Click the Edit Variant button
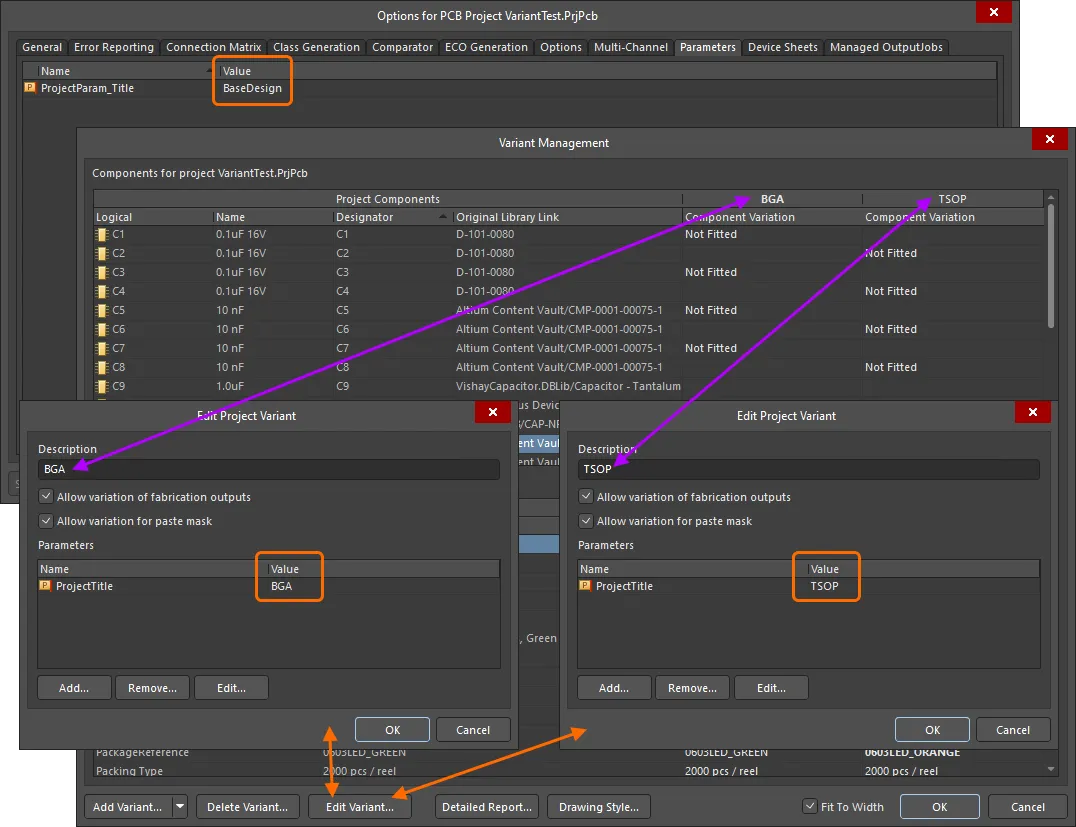Screen dimensions: 1076x827 coord(360,806)
